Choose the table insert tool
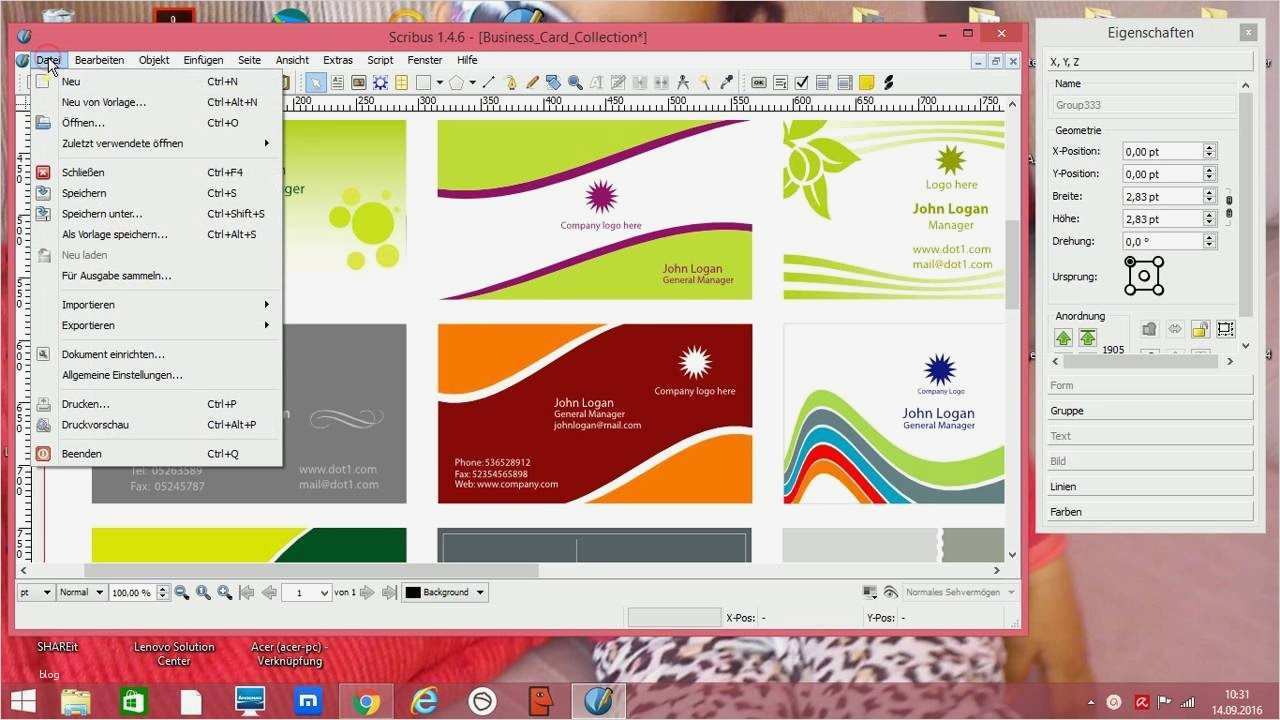The height and width of the screenshot is (720, 1280). (x=401, y=82)
